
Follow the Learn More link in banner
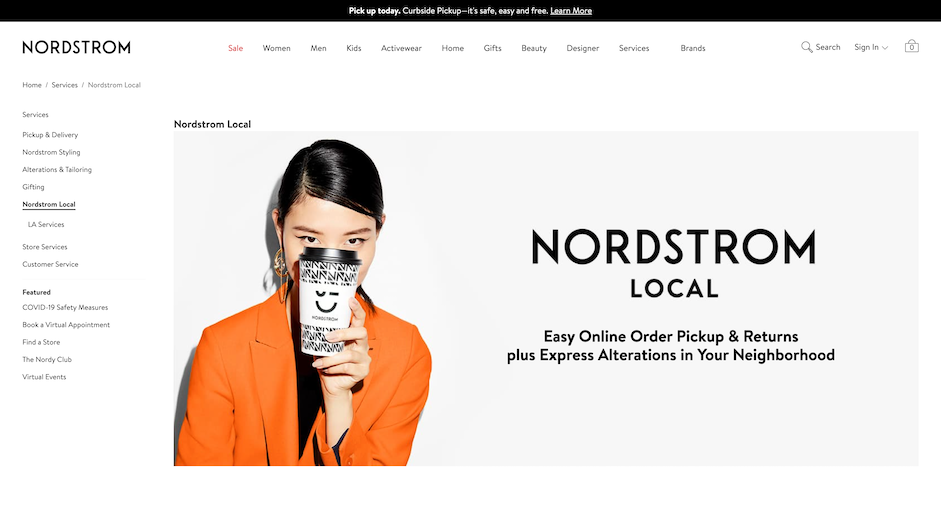[571, 11]
